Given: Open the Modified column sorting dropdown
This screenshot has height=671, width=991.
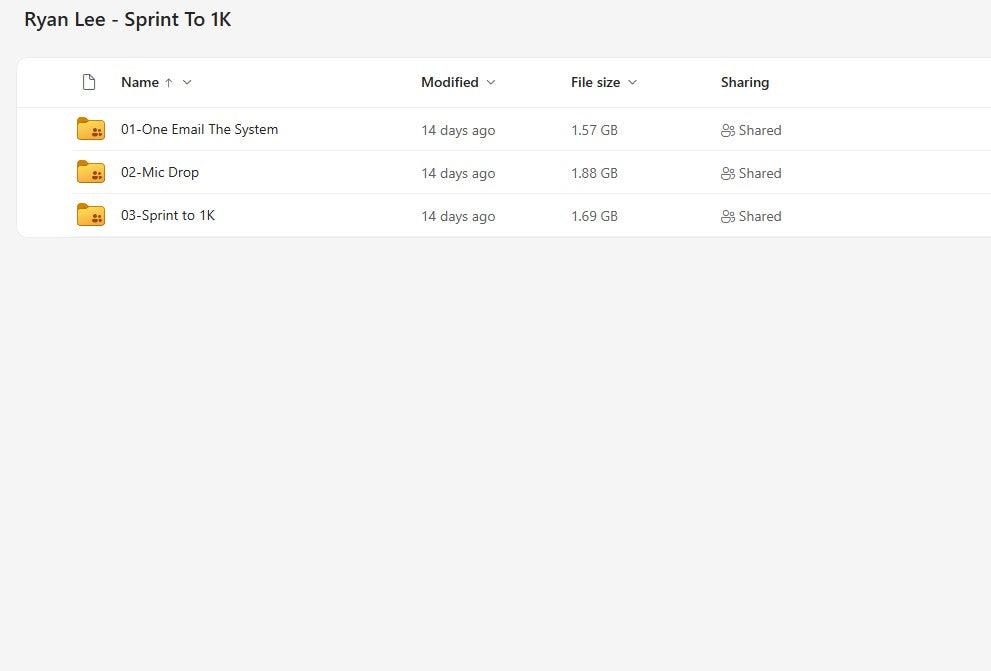Looking at the screenshot, I should [490, 82].
